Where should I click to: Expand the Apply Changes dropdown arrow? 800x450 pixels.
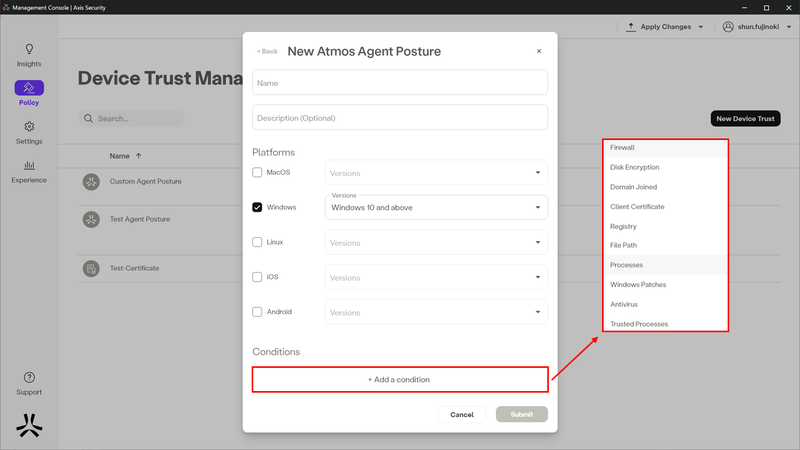tap(701, 27)
